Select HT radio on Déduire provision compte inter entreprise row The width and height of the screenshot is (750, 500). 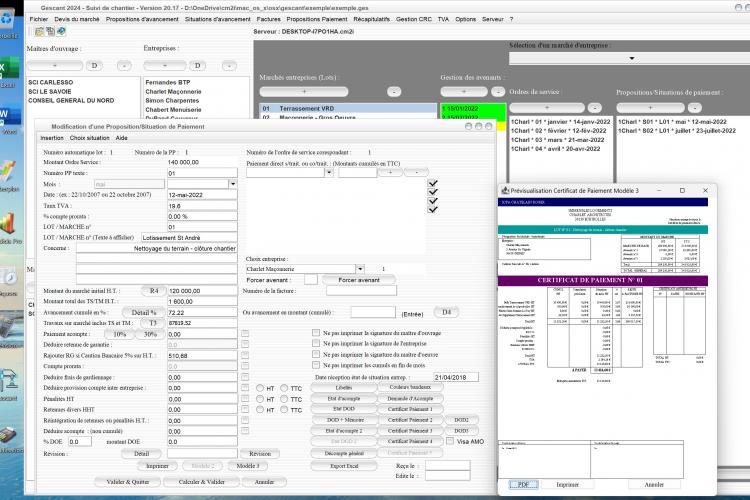point(260,388)
